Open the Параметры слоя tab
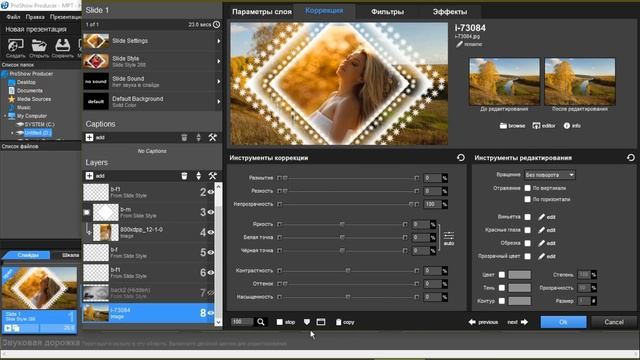Viewport: 640px width, 360px height. coord(262,11)
